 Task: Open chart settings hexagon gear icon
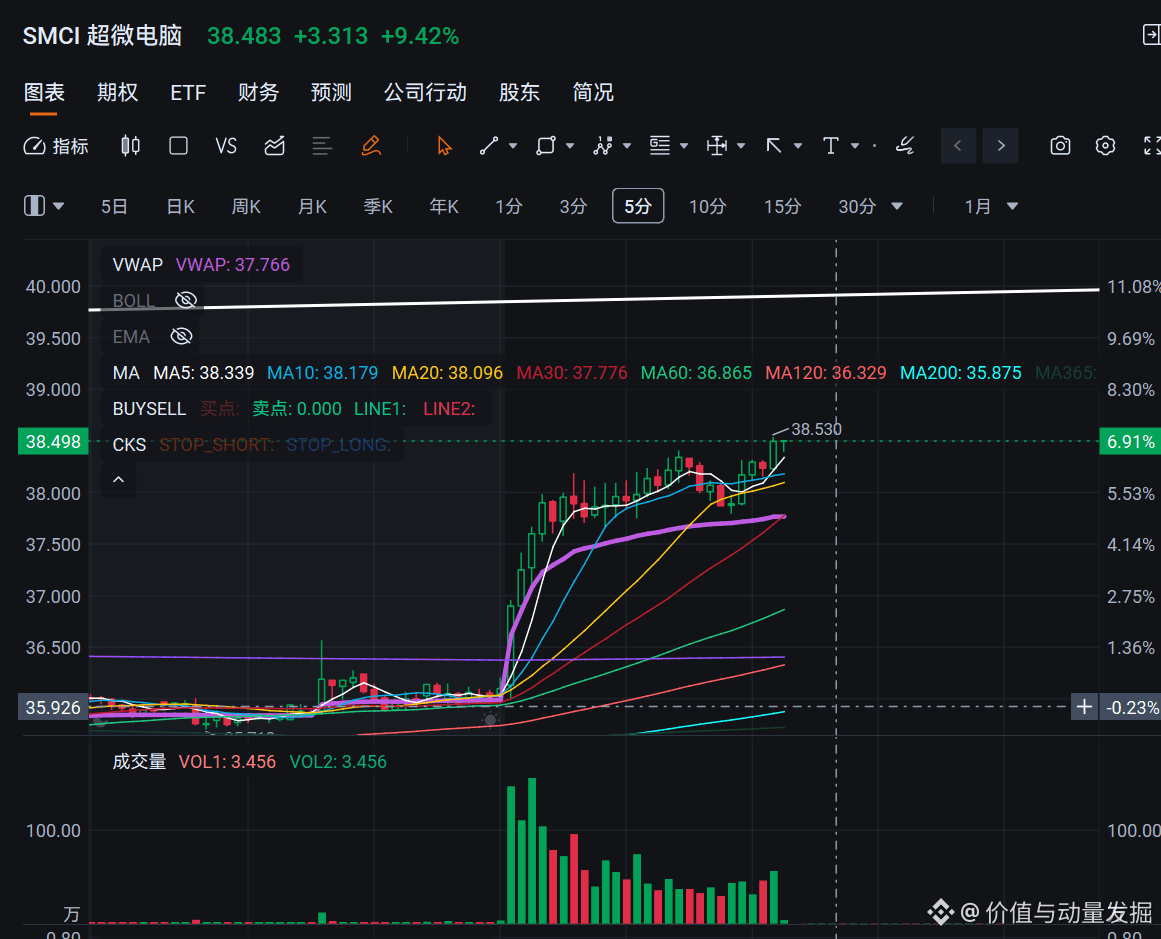coord(1105,146)
